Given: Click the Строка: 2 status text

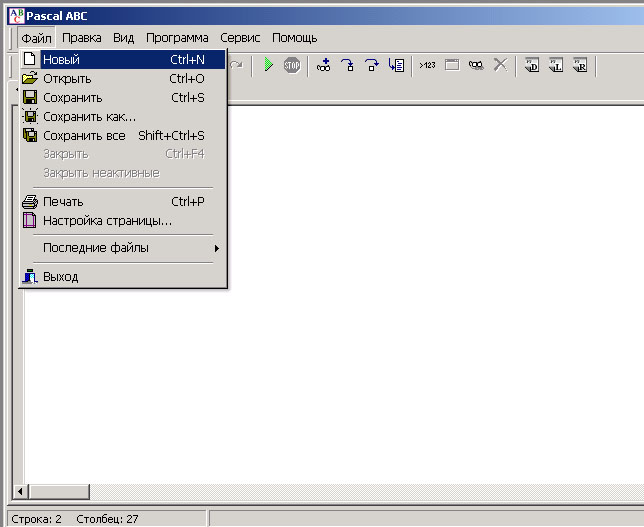Looking at the screenshot, I should coord(36,519).
